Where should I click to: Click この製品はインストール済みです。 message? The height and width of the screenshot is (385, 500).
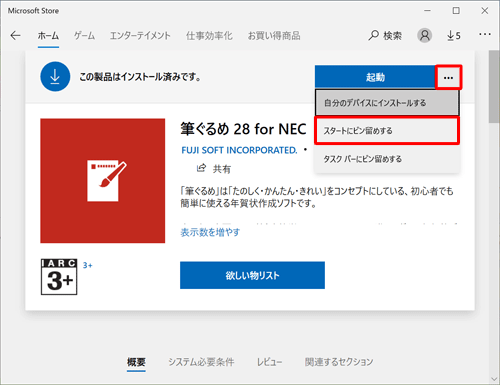(140, 77)
